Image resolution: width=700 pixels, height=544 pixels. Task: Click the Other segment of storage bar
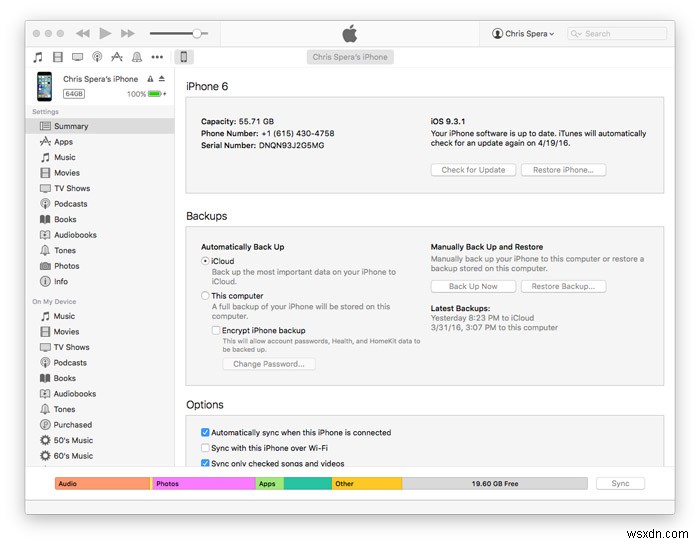point(367,484)
